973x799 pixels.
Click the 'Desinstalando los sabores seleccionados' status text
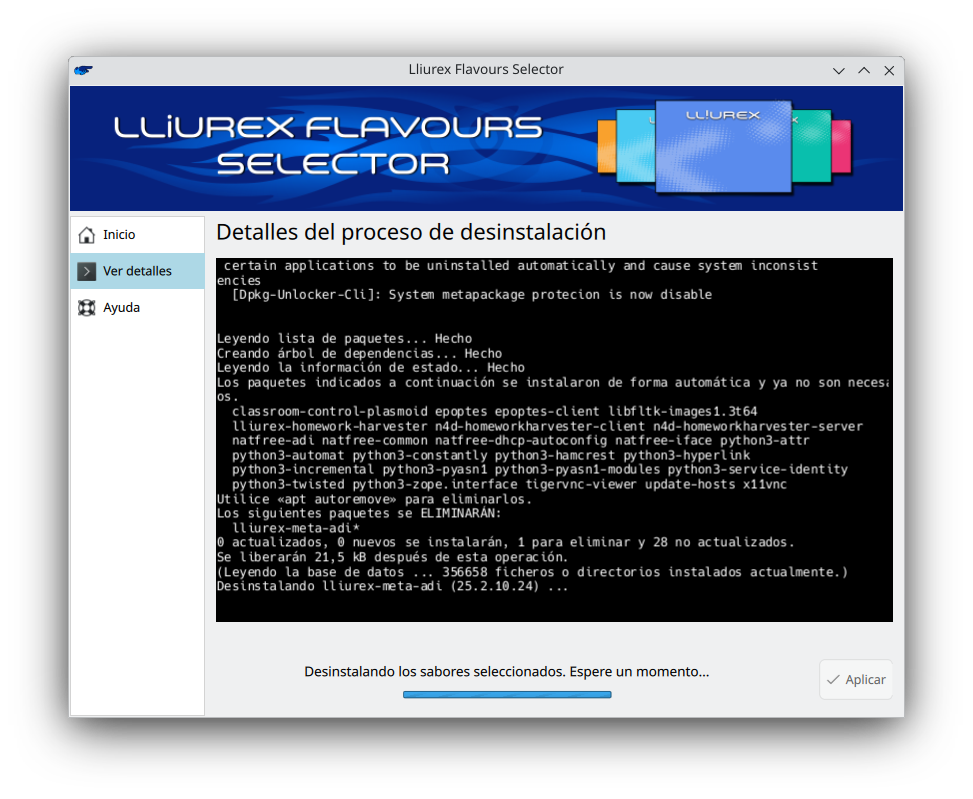pyautogui.click(x=506, y=672)
